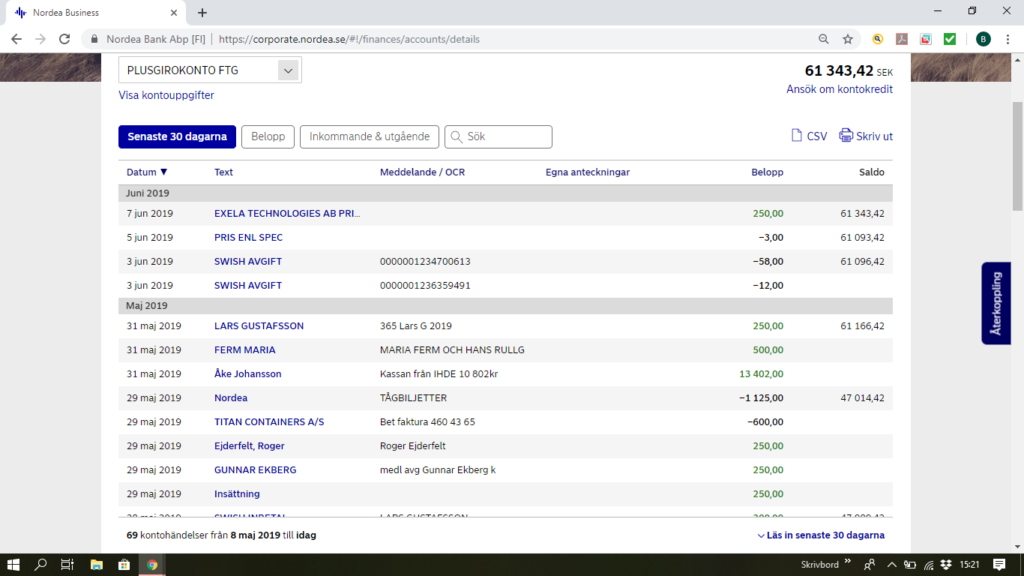
Task: Click the browser back arrow
Action: point(16,39)
